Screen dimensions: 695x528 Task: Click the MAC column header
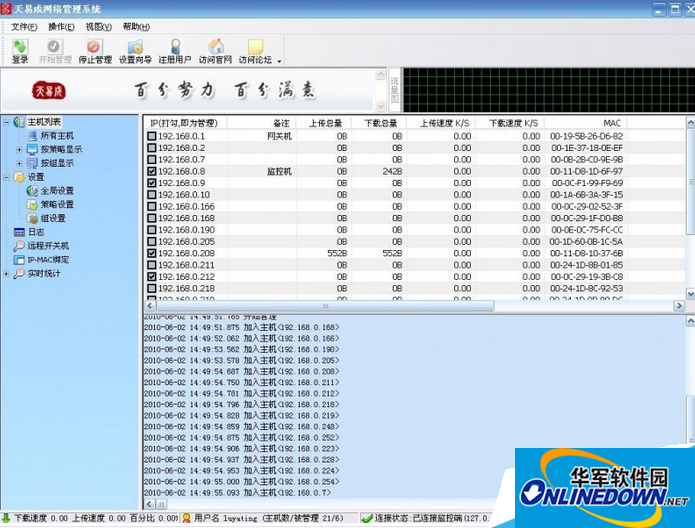611,123
